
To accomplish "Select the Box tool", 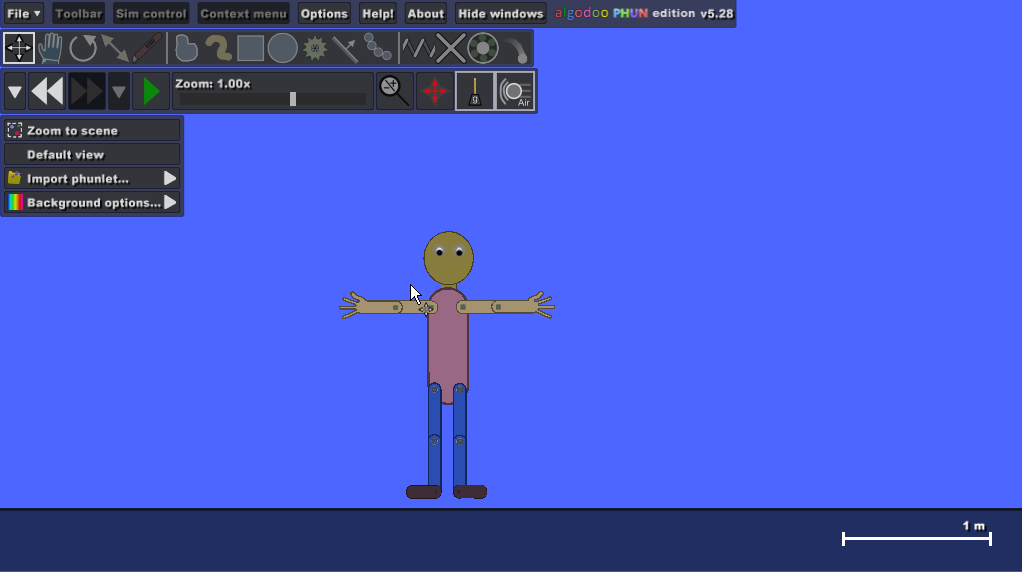I will (250, 48).
